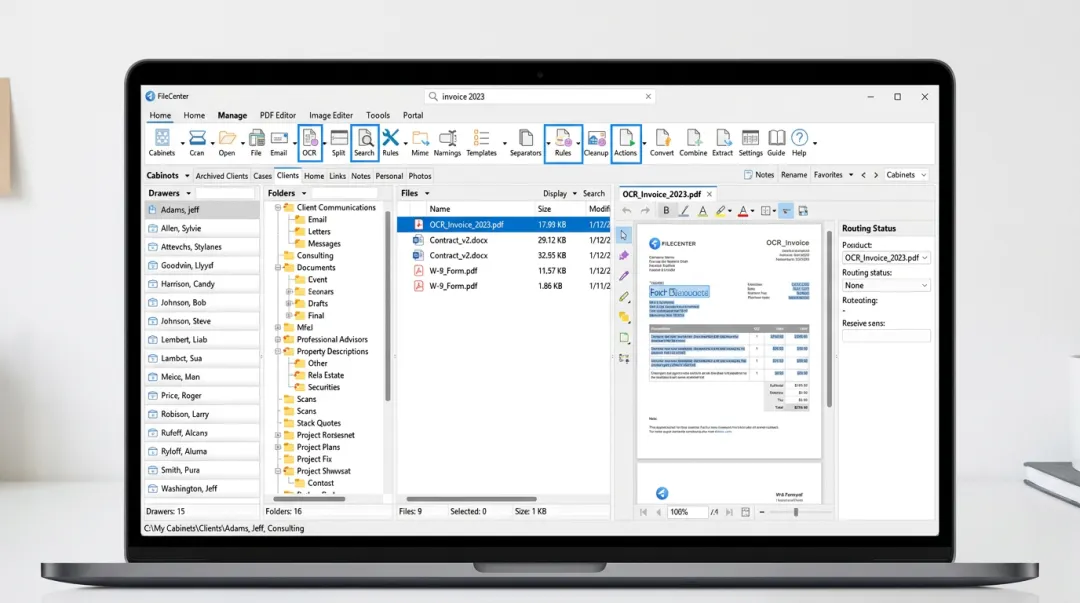The width and height of the screenshot is (1080, 603).
Task: Select the Professional Advisors folder
Action: point(332,340)
